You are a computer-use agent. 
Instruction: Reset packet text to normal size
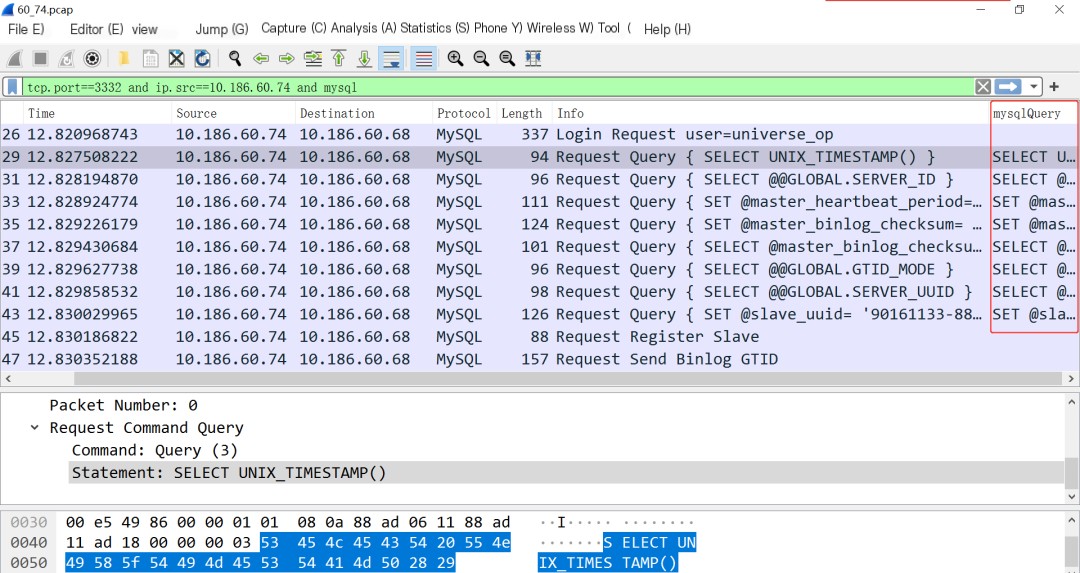(x=507, y=59)
